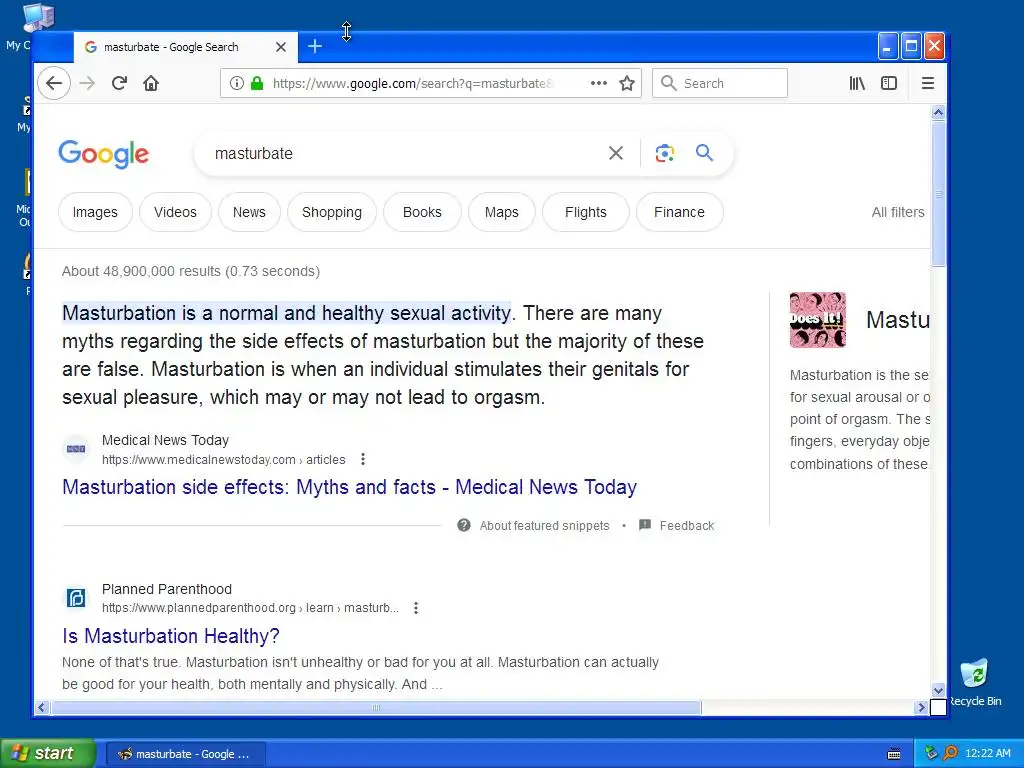
Task: Filter results by Maps
Action: (502, 212)
